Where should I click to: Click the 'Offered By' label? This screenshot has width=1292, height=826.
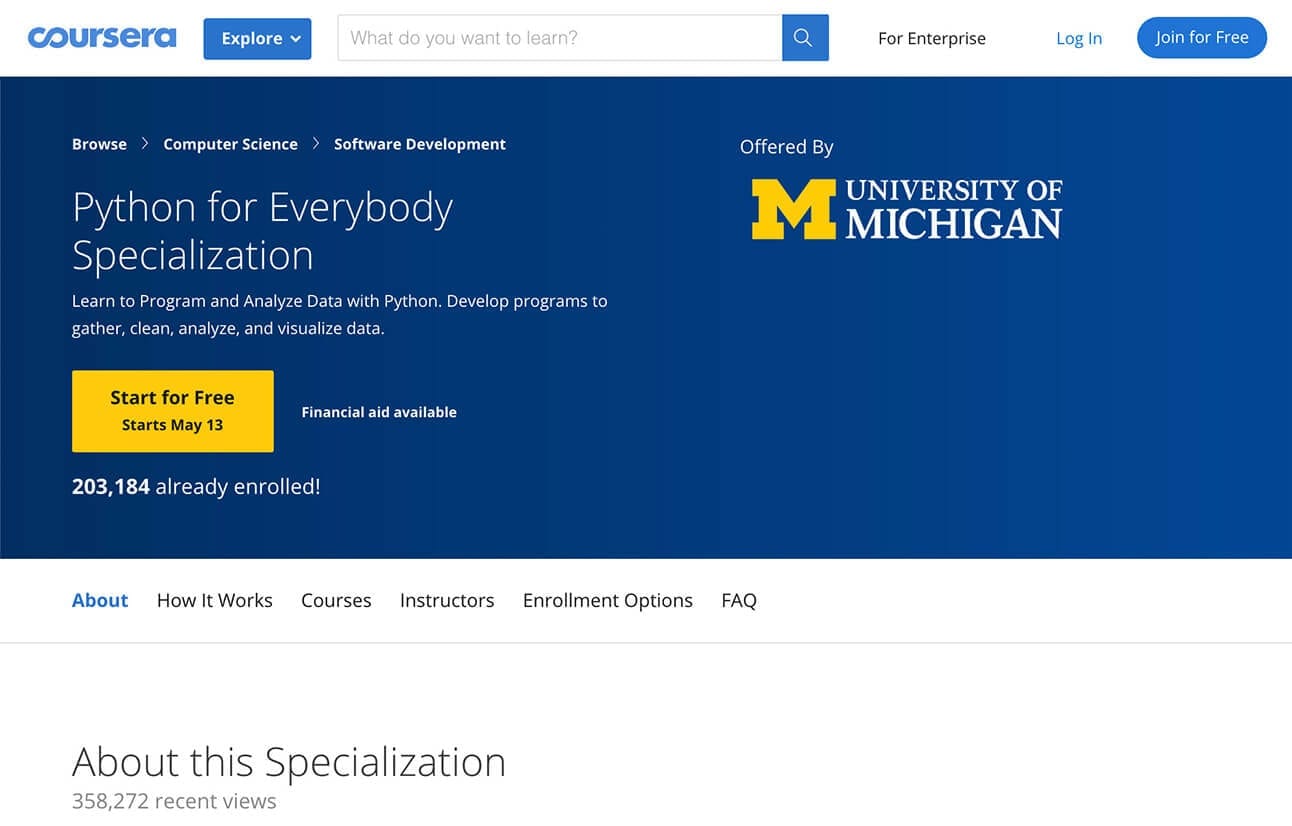(786, 147)
